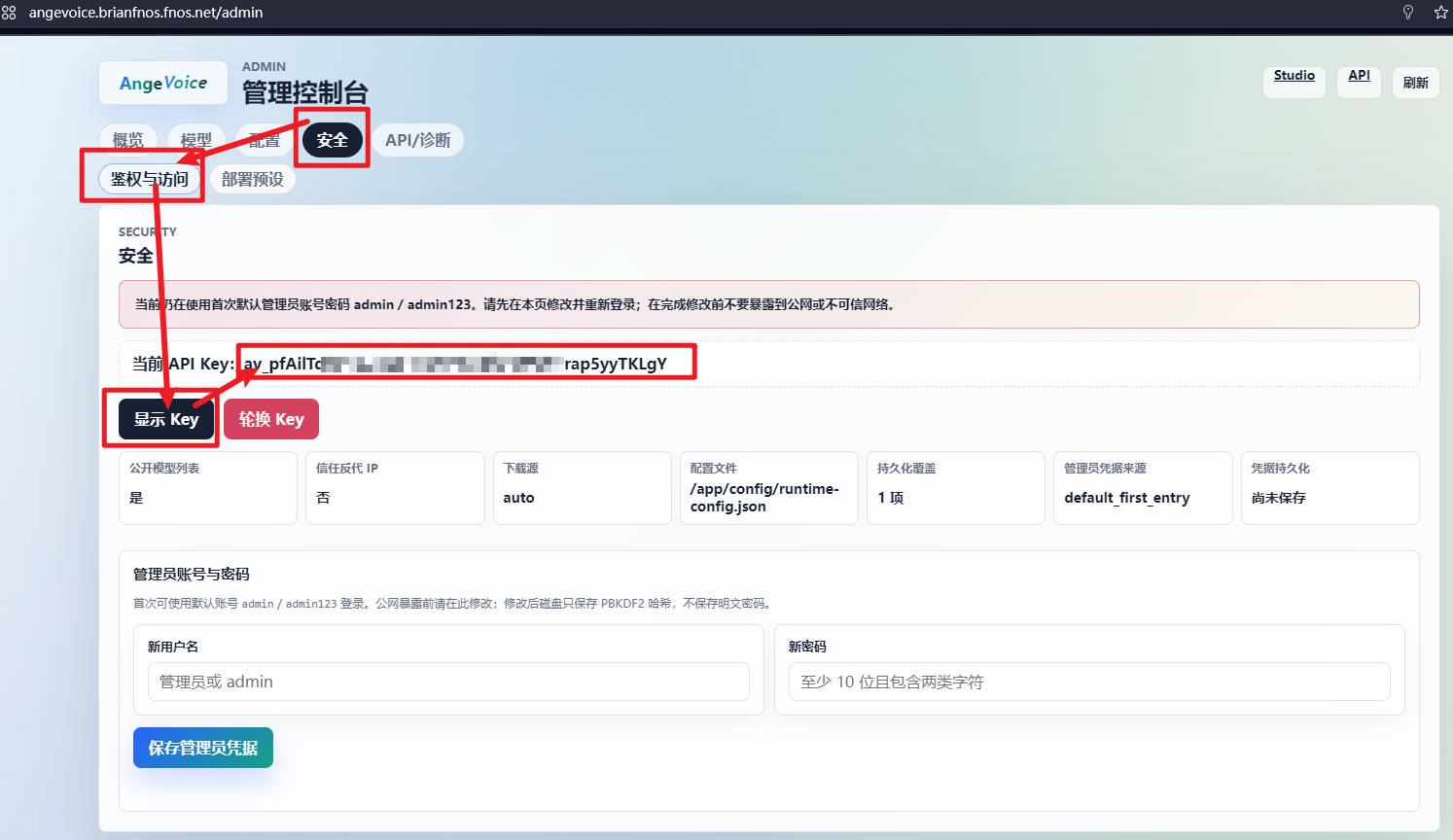Open the API/诊断 tab

[x=418, y=140]
